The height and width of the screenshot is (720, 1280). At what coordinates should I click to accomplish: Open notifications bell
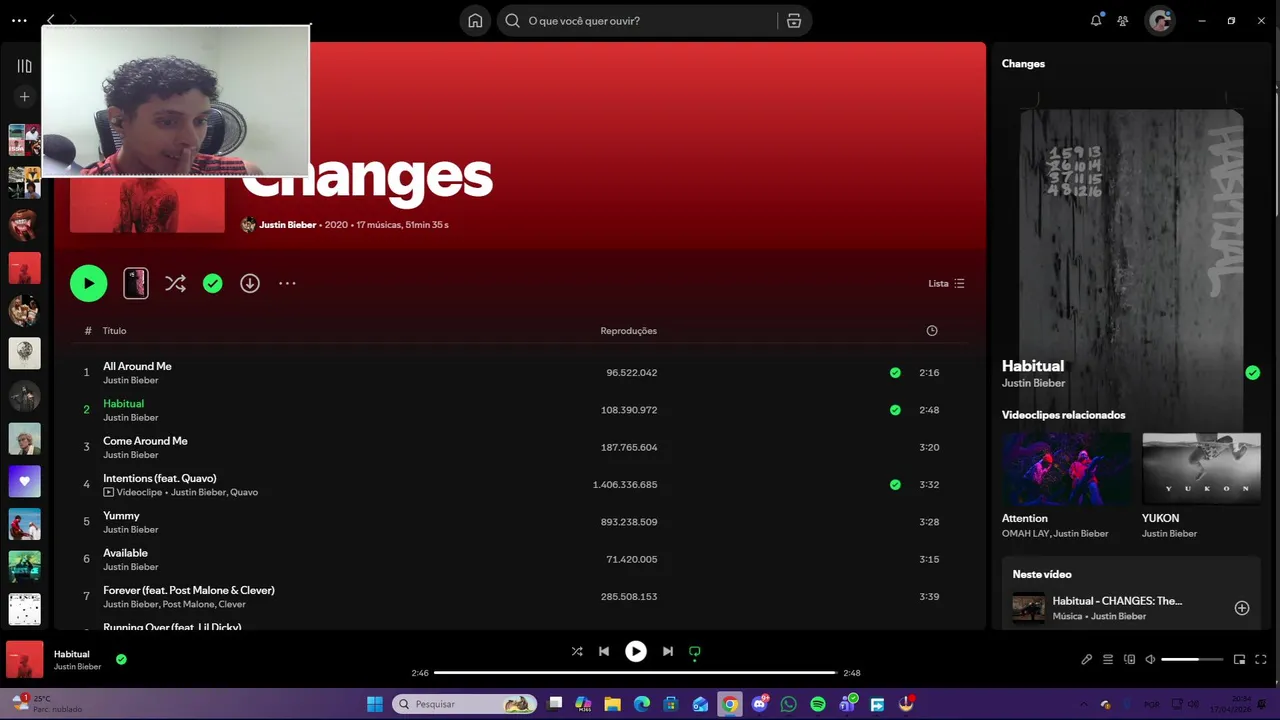coord(1096,21)
